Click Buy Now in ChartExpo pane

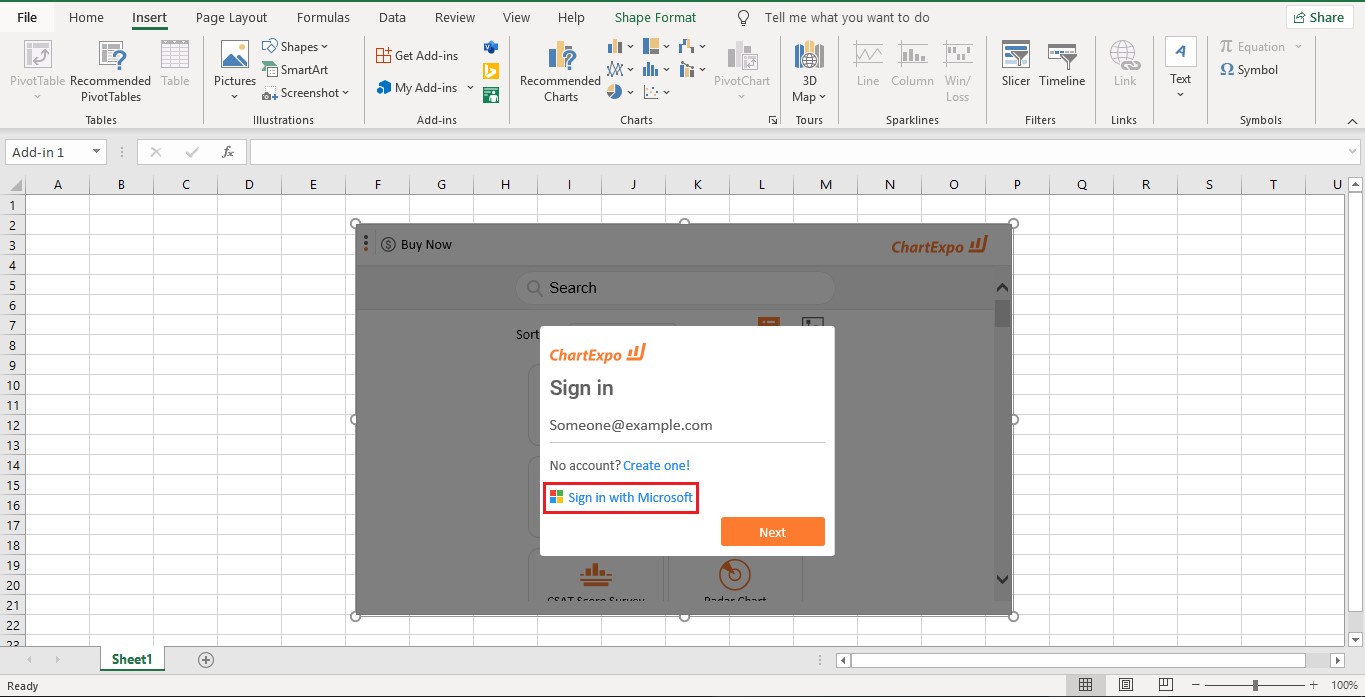point(417,244)
